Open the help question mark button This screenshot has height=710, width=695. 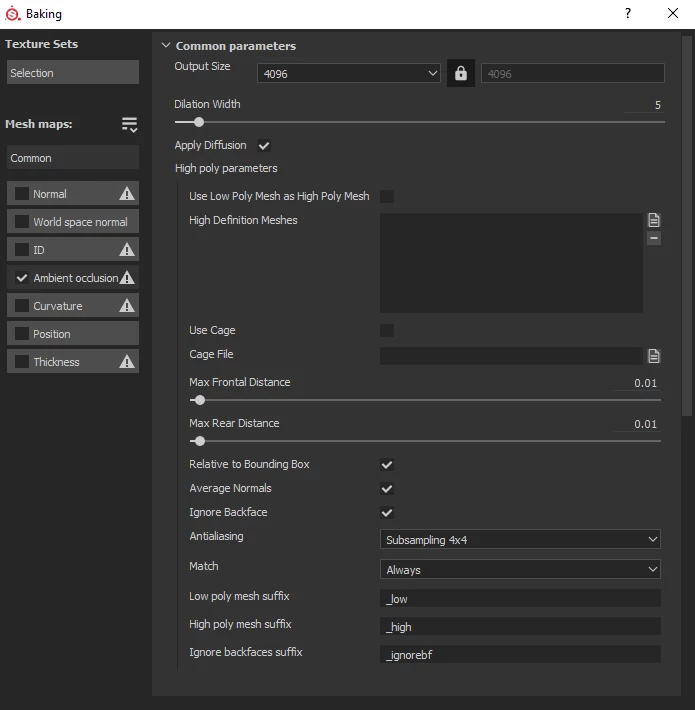pos(628,13)
